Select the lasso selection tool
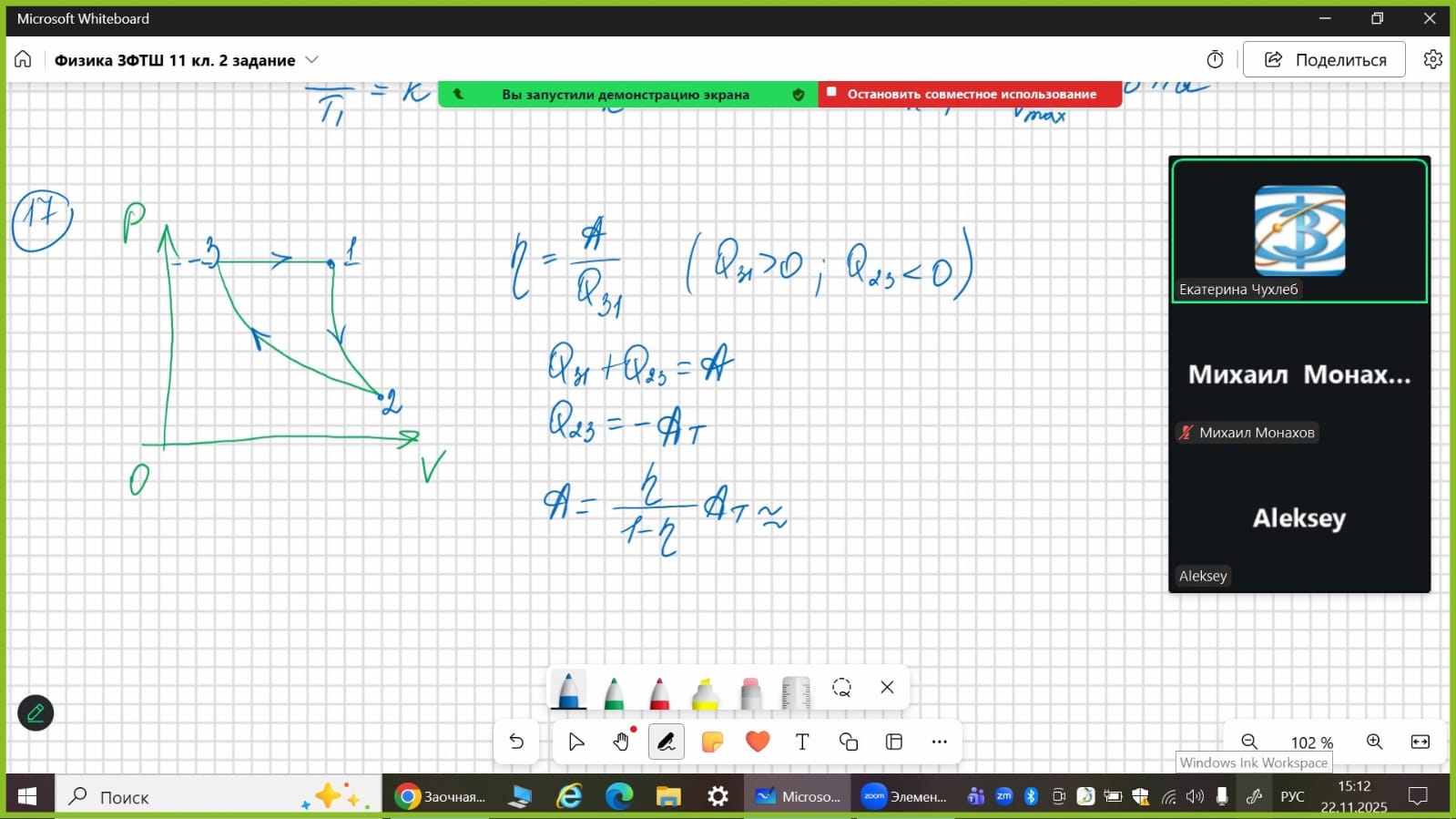 tap(841, 688)
